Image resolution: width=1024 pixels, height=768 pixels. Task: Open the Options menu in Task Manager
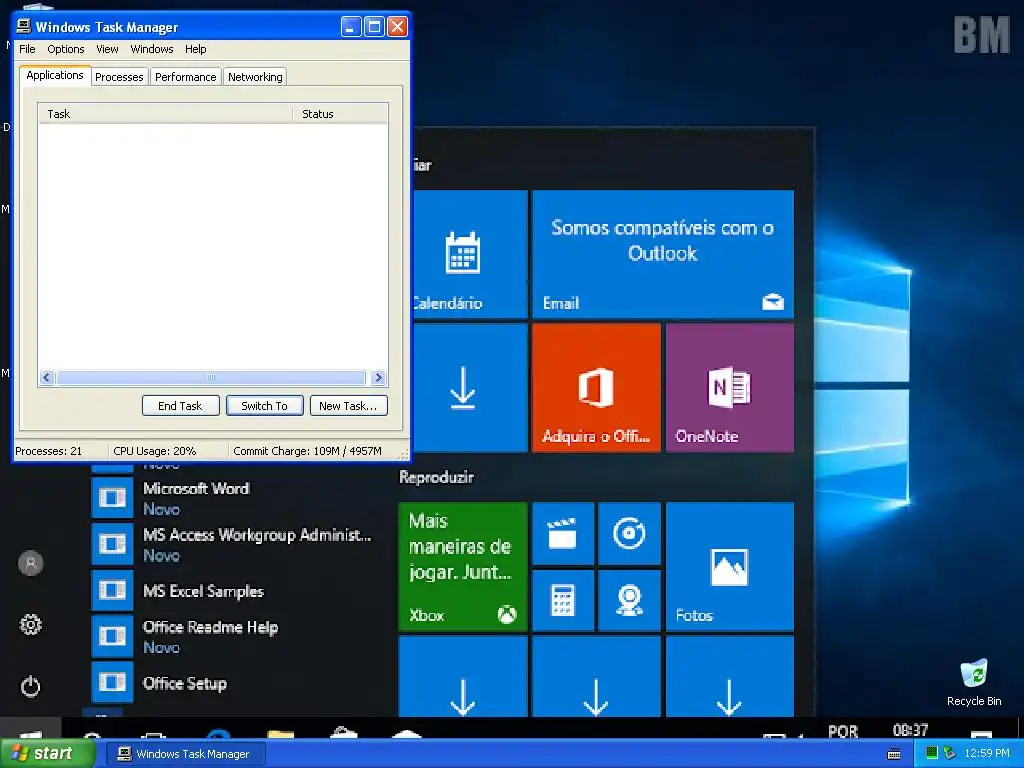65,49
